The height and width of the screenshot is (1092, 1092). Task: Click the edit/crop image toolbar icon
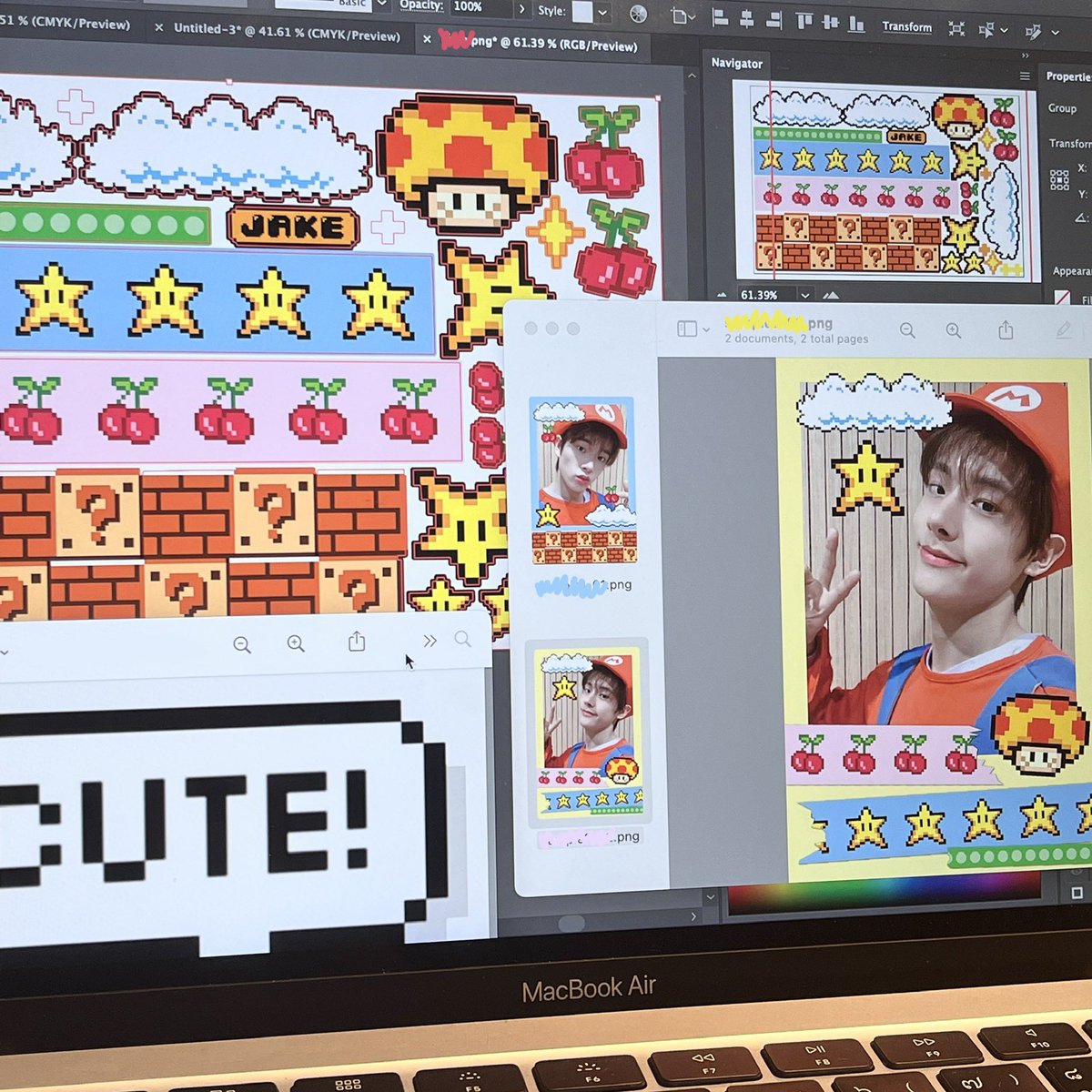point(1033,31)
